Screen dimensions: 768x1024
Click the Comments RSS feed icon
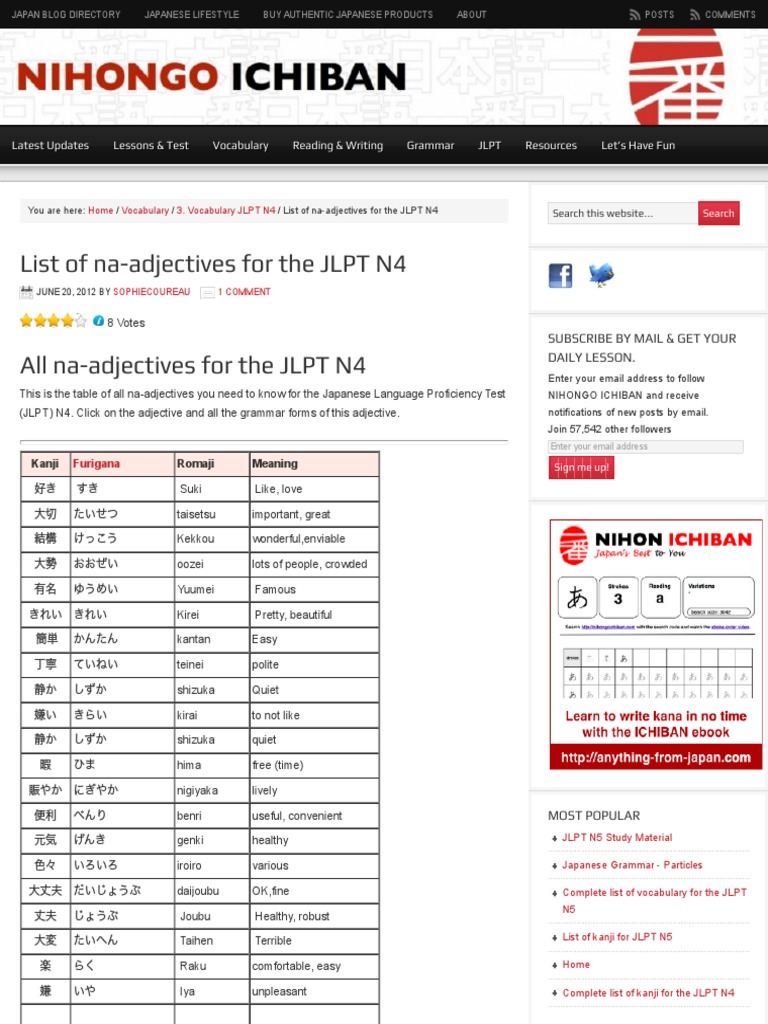coord(696,14)
